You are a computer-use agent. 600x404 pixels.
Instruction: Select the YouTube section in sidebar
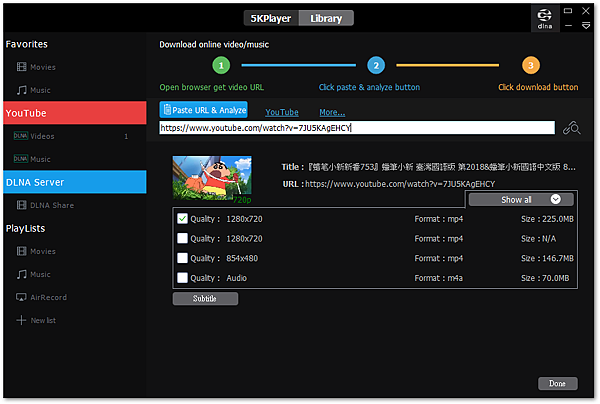pos(75,113)
